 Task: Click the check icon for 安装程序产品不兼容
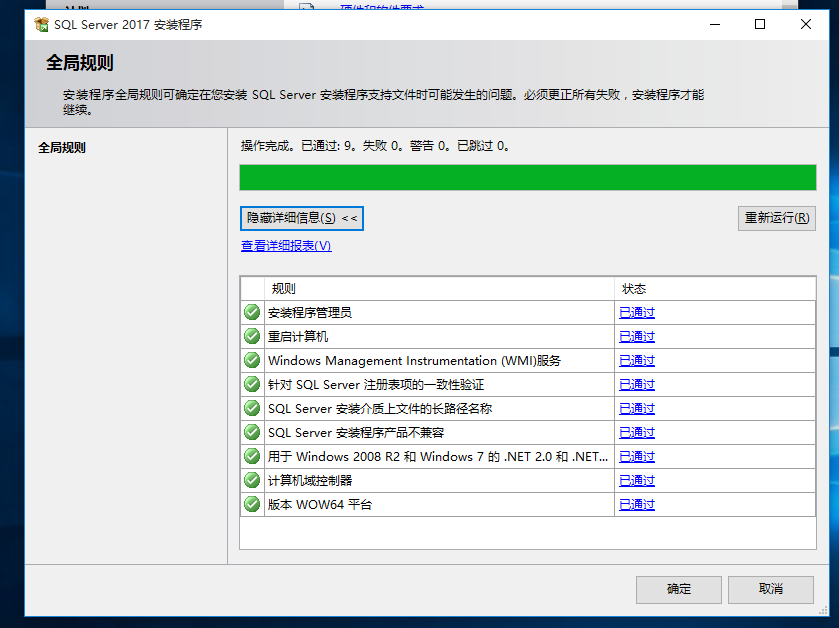pyautogui.click(x=252, y=432)
